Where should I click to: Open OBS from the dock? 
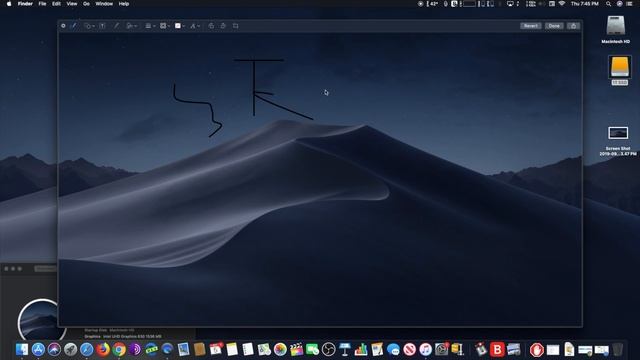[x=329, y=349]
